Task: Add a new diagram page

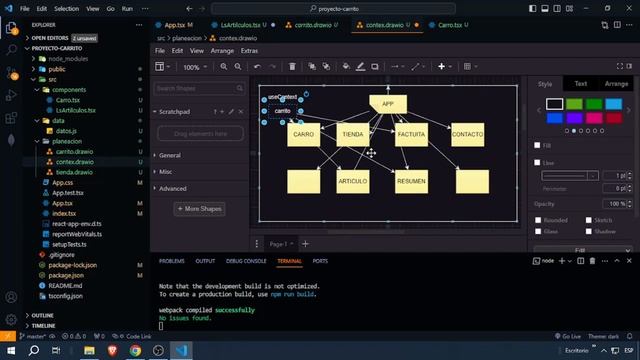Action: (x=305, y=244)
